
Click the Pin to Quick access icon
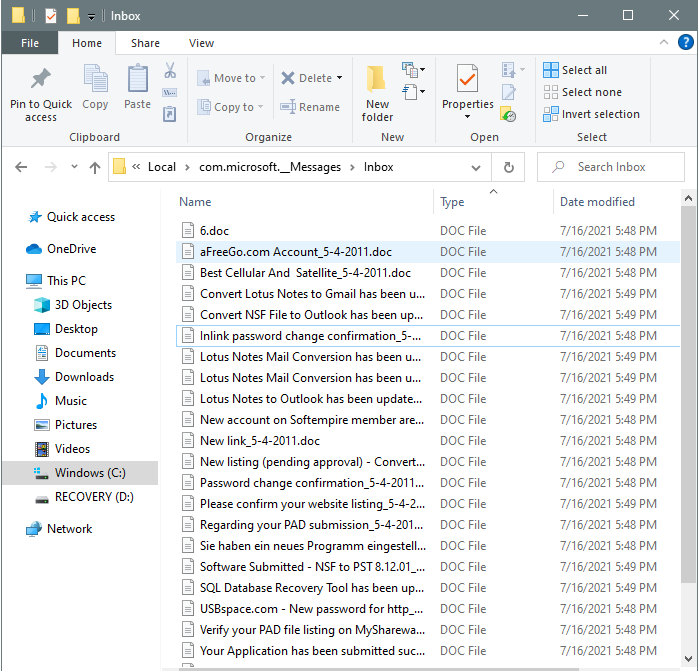click(x=41, y=79)
